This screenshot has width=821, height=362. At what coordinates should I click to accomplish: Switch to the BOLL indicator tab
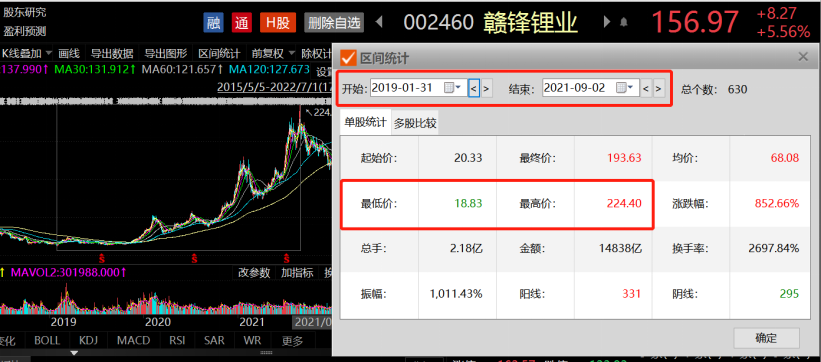coord(47,340)
